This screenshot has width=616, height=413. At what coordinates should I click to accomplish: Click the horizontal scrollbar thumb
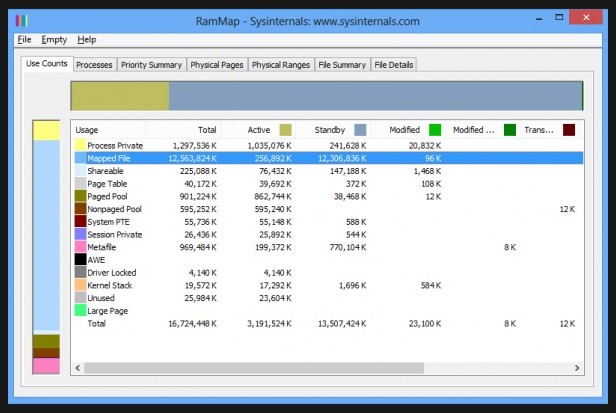pyautogui.click(x=254, y=368)
